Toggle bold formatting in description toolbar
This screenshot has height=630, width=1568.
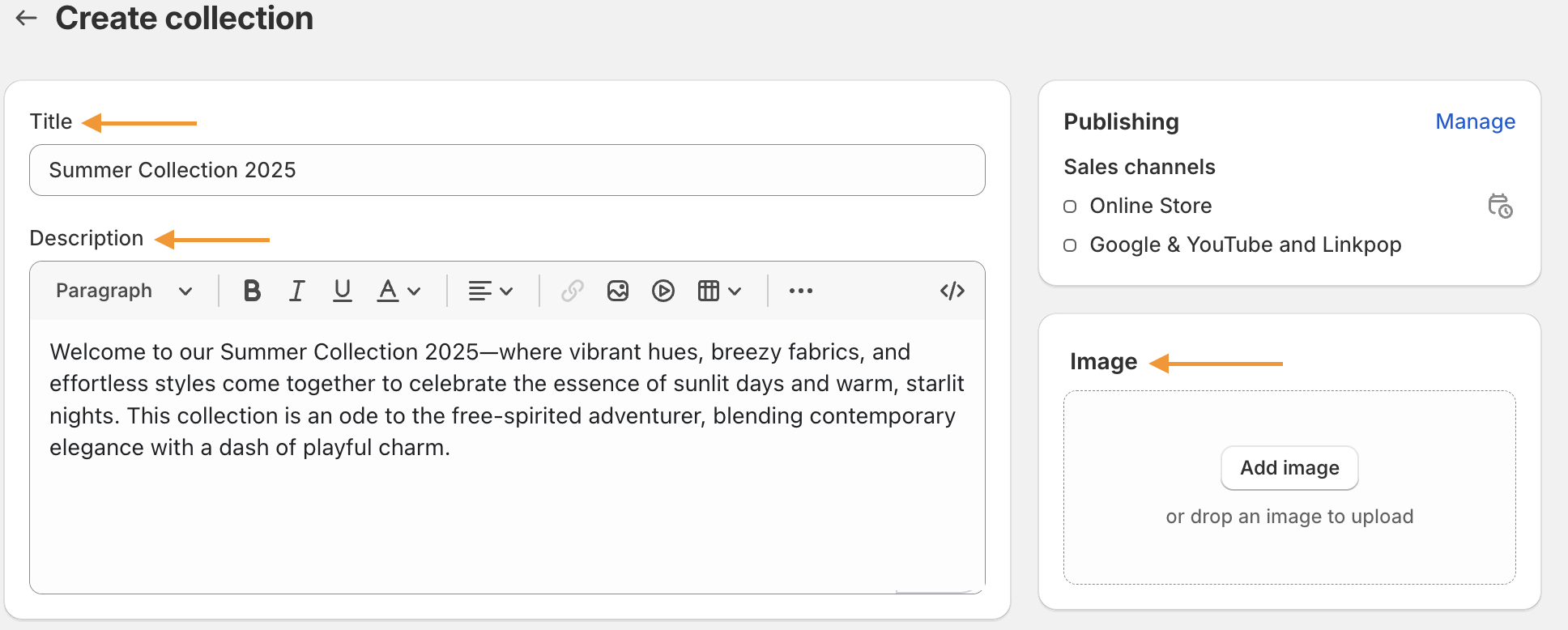(x=252, y=291)
